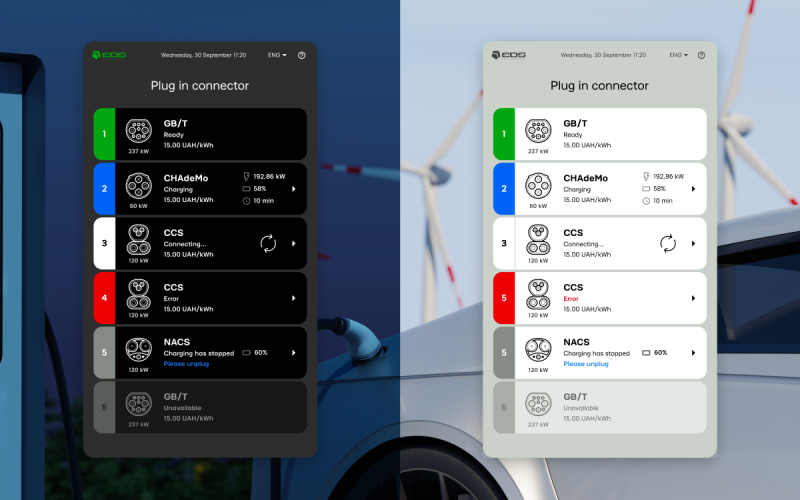Click date and time text in light header

coord(603,55)
